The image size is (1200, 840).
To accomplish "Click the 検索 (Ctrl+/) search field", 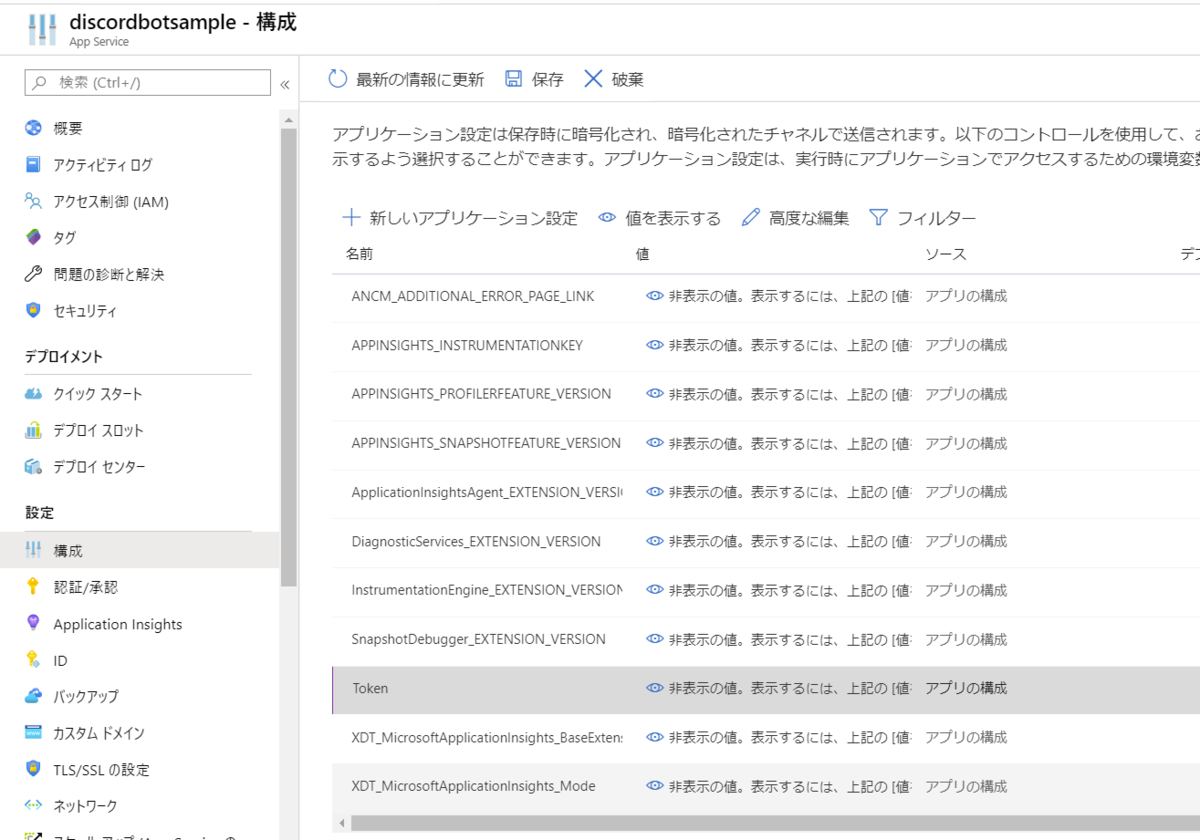I will click(147, 82).
